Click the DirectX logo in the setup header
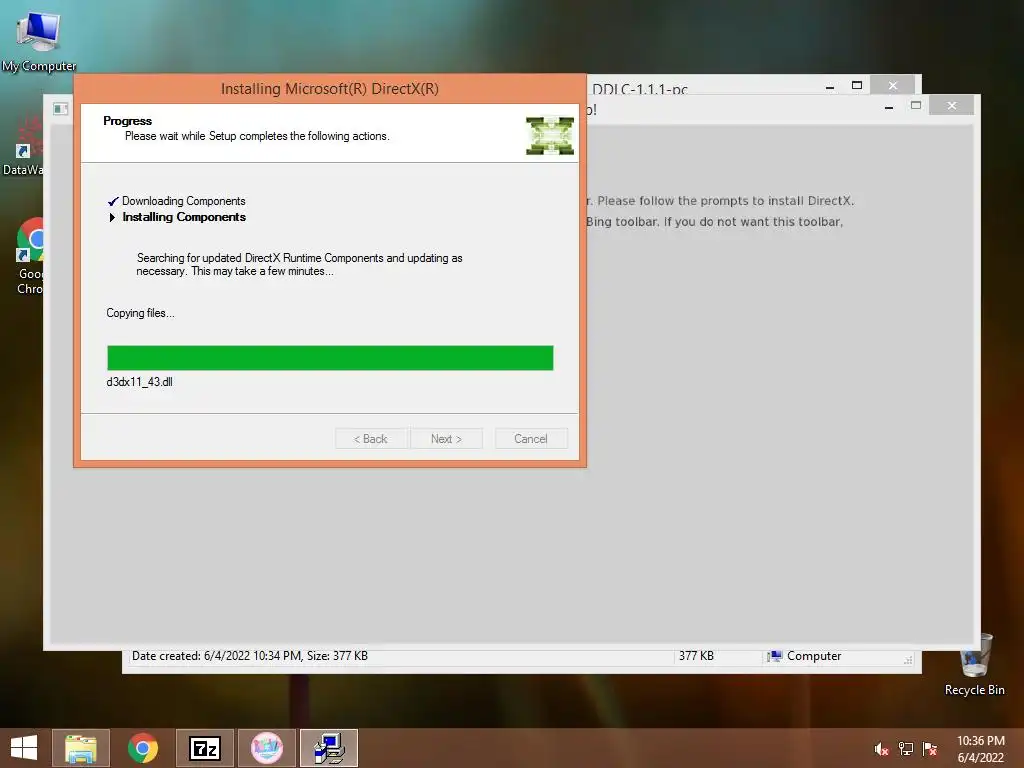 [550, 136]
